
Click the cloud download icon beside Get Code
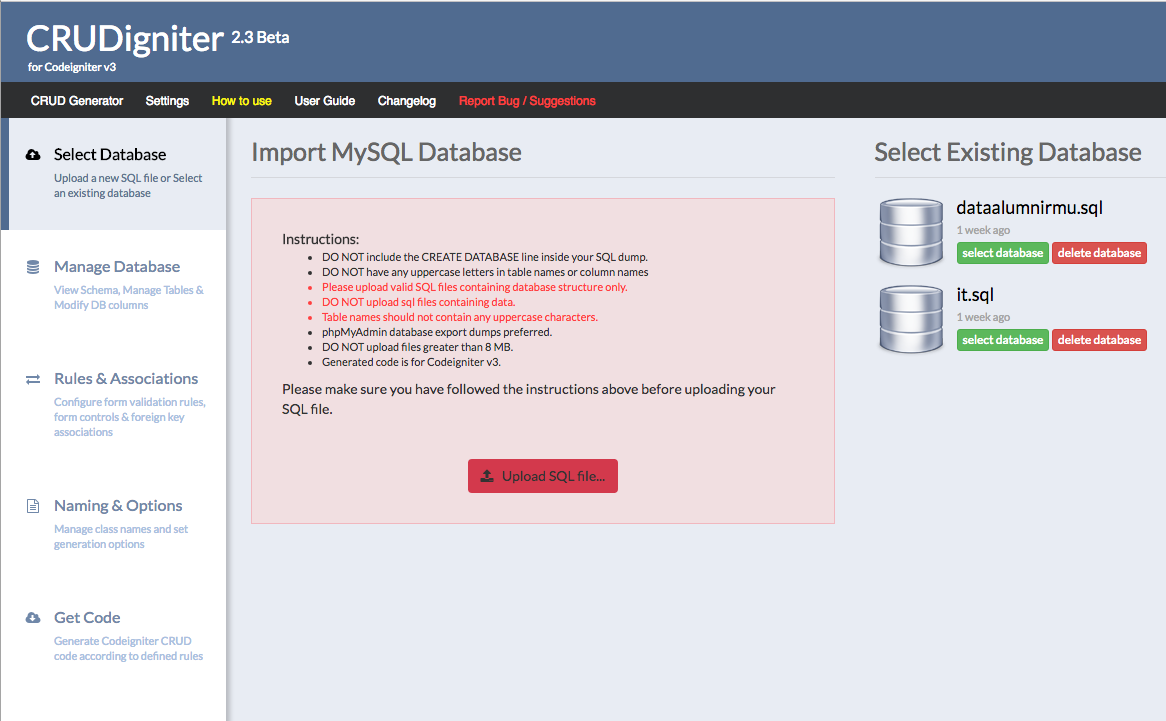tap(33, 618)
